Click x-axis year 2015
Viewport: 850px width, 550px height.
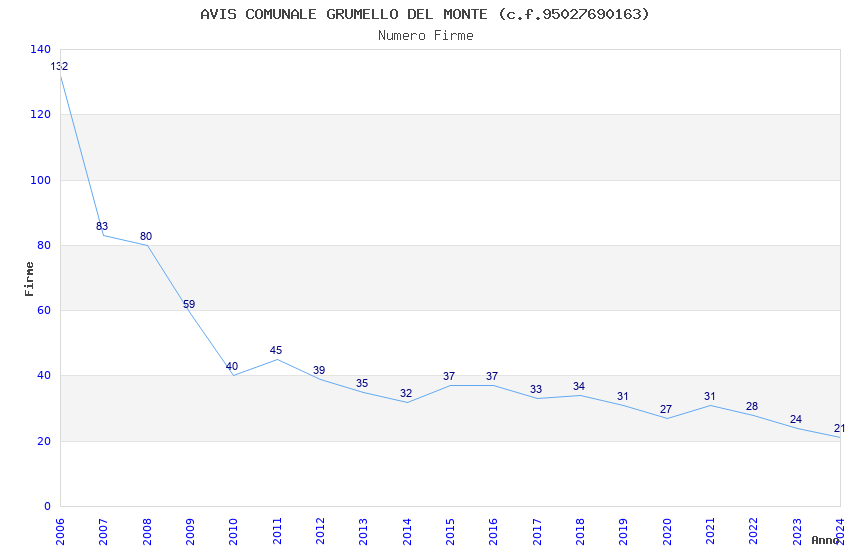click(x=450, y=531)
